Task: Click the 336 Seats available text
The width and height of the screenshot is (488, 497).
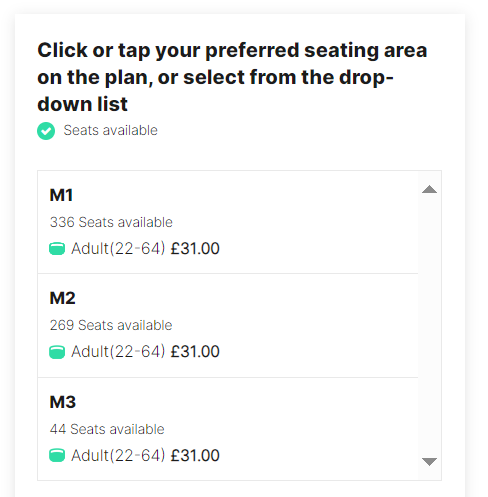Action: coord(111,222)
